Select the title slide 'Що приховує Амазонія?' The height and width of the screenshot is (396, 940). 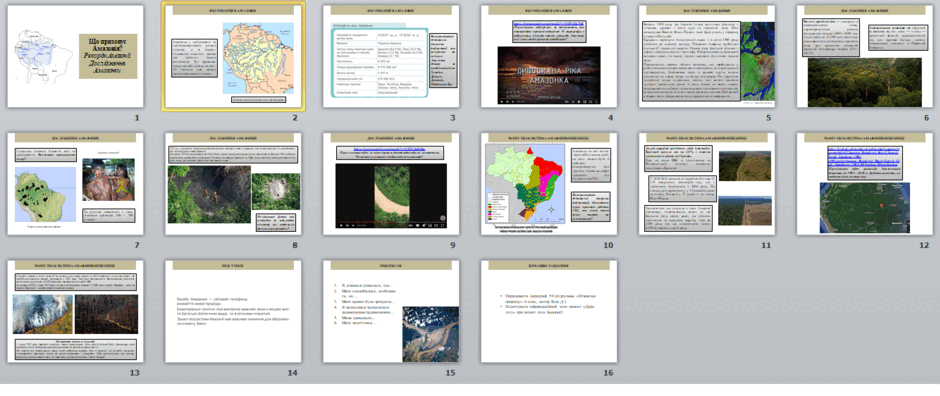click(76, 56)
